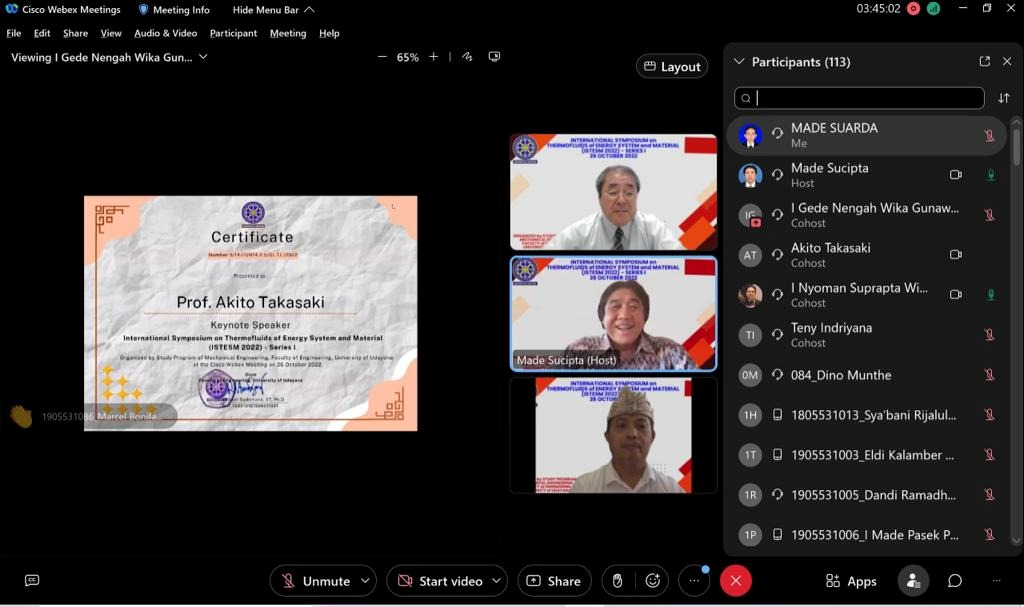Start video from the bottom toolbar
Viewport: 1024px width, 607px height.
(x=439, y=581)
